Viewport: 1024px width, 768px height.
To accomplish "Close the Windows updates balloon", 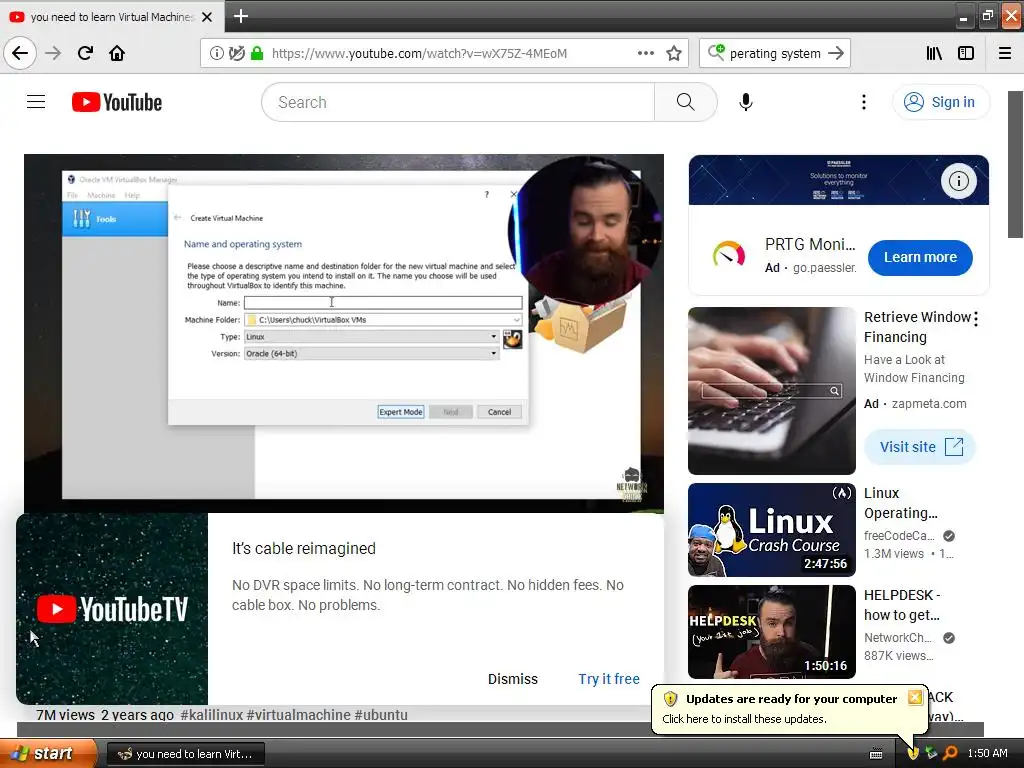I will (x=915, y=697).
